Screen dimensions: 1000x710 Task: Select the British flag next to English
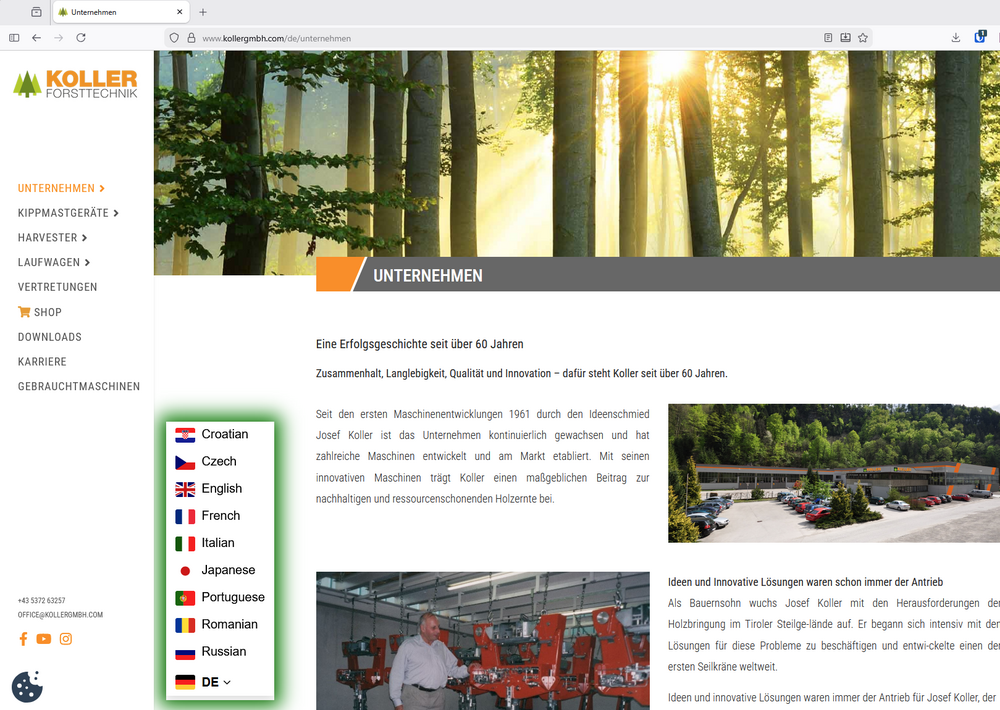185,488
